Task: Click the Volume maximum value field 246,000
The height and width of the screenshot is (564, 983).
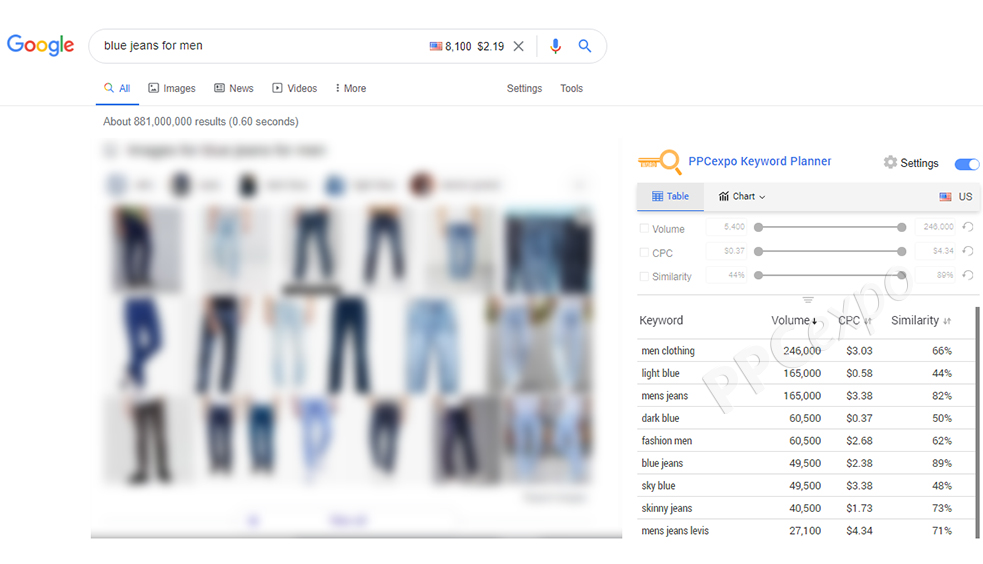Action: tap(936, 227)
